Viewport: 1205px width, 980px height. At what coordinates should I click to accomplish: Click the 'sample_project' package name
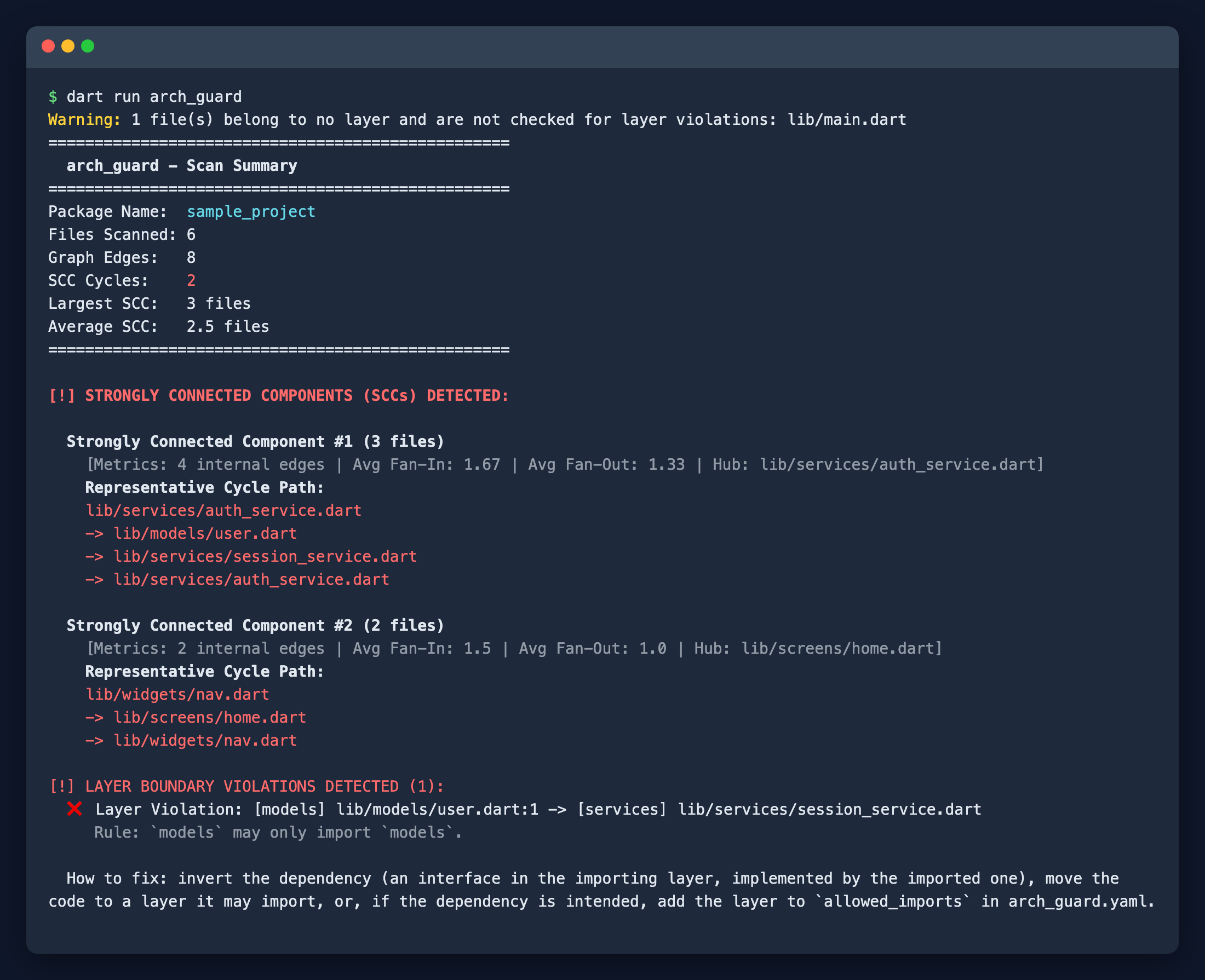251,212
